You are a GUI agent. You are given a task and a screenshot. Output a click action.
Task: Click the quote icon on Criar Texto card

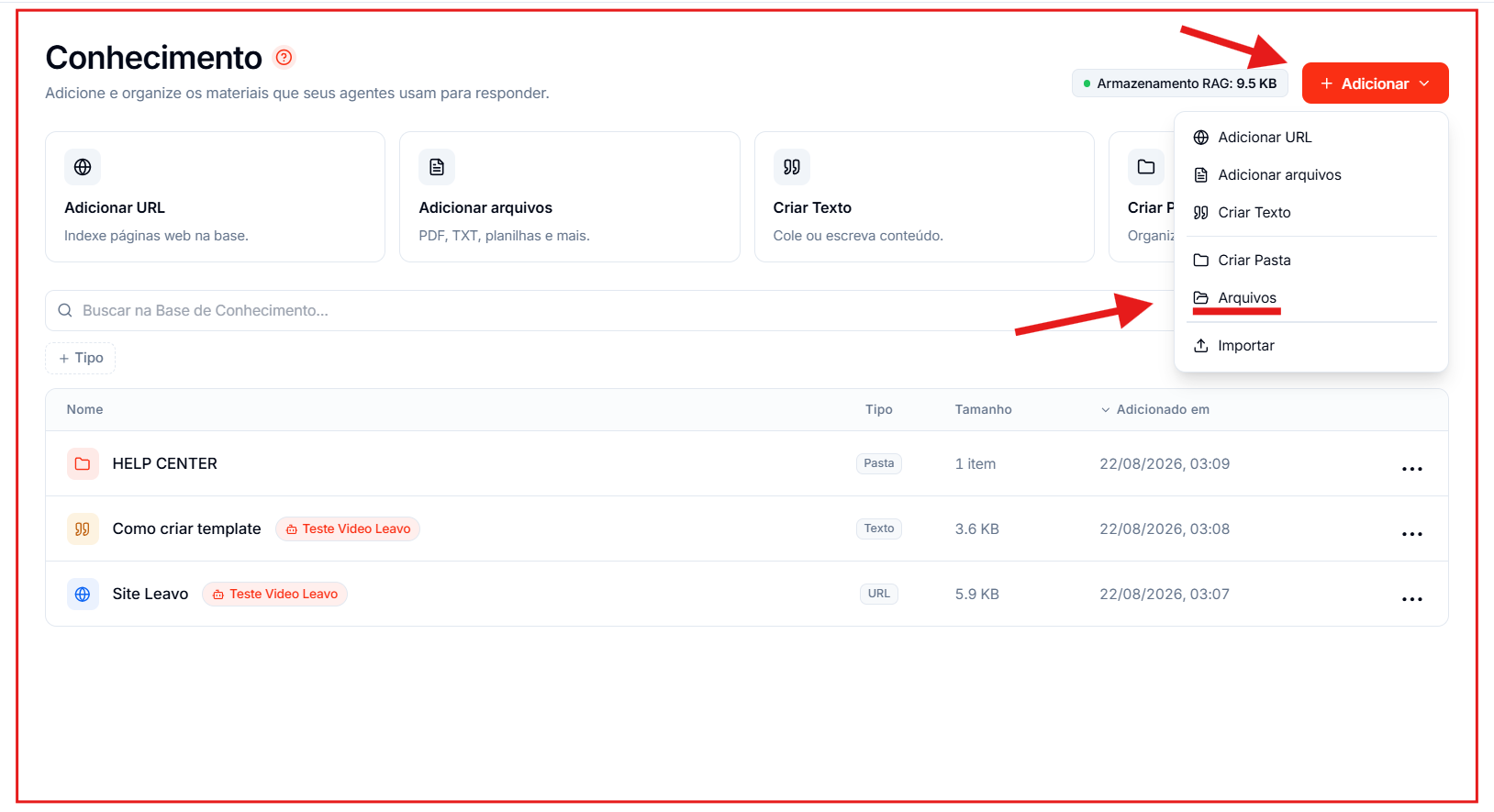click(791, 167)
